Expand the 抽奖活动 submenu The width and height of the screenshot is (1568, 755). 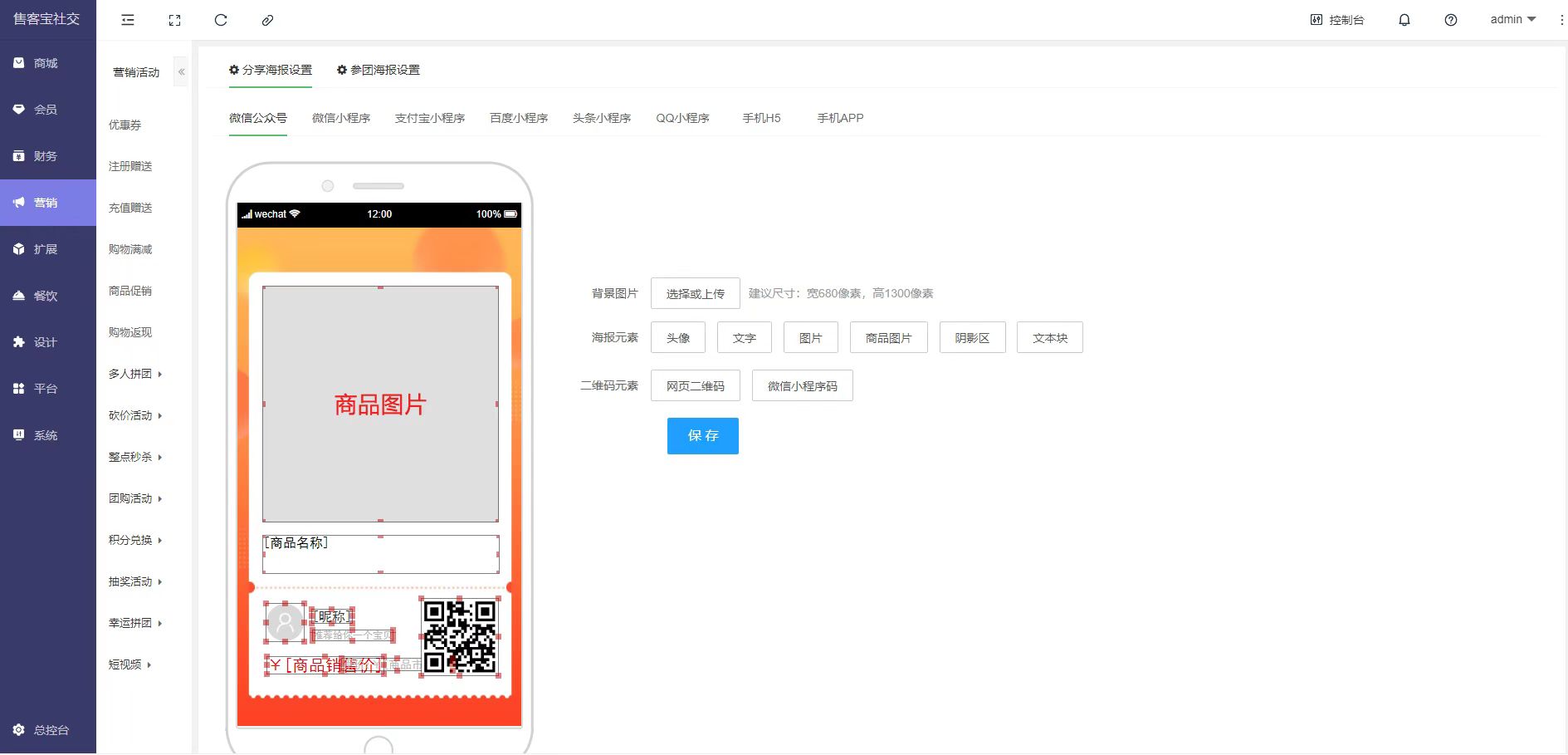click(x=134, y=581)
